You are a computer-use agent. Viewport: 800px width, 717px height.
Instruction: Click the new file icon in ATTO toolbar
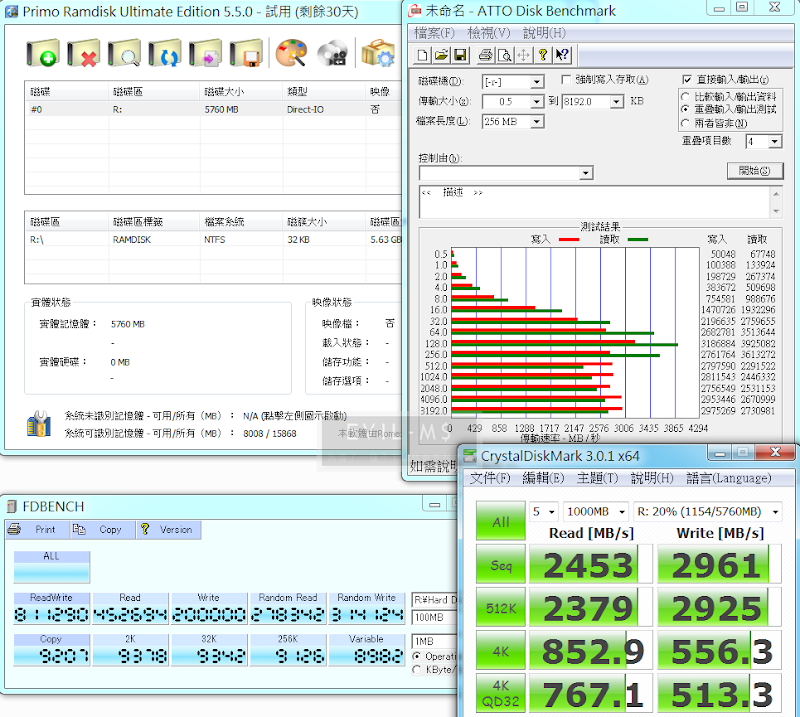(x=422, y=55)
